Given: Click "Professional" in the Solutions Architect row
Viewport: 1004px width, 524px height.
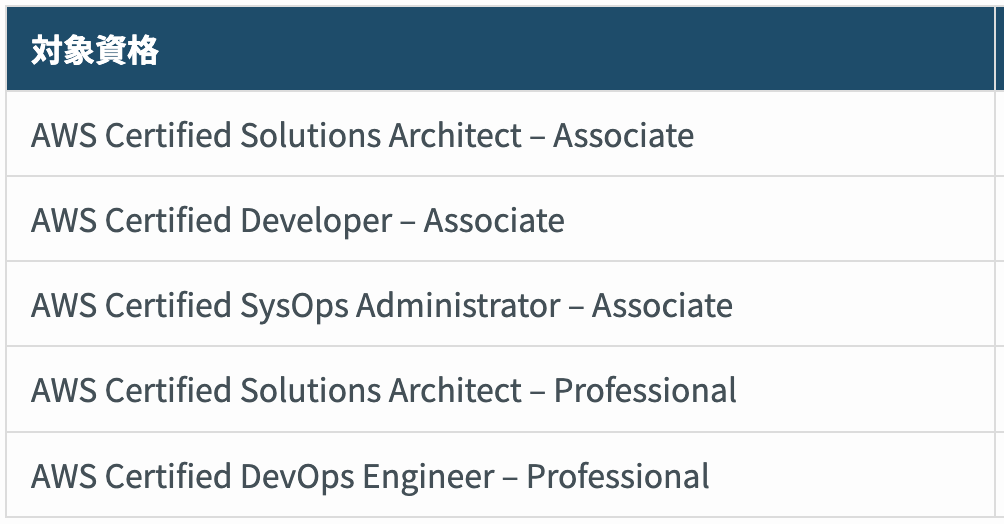Looking at the screenshot, I should click(x=645, y=390).
